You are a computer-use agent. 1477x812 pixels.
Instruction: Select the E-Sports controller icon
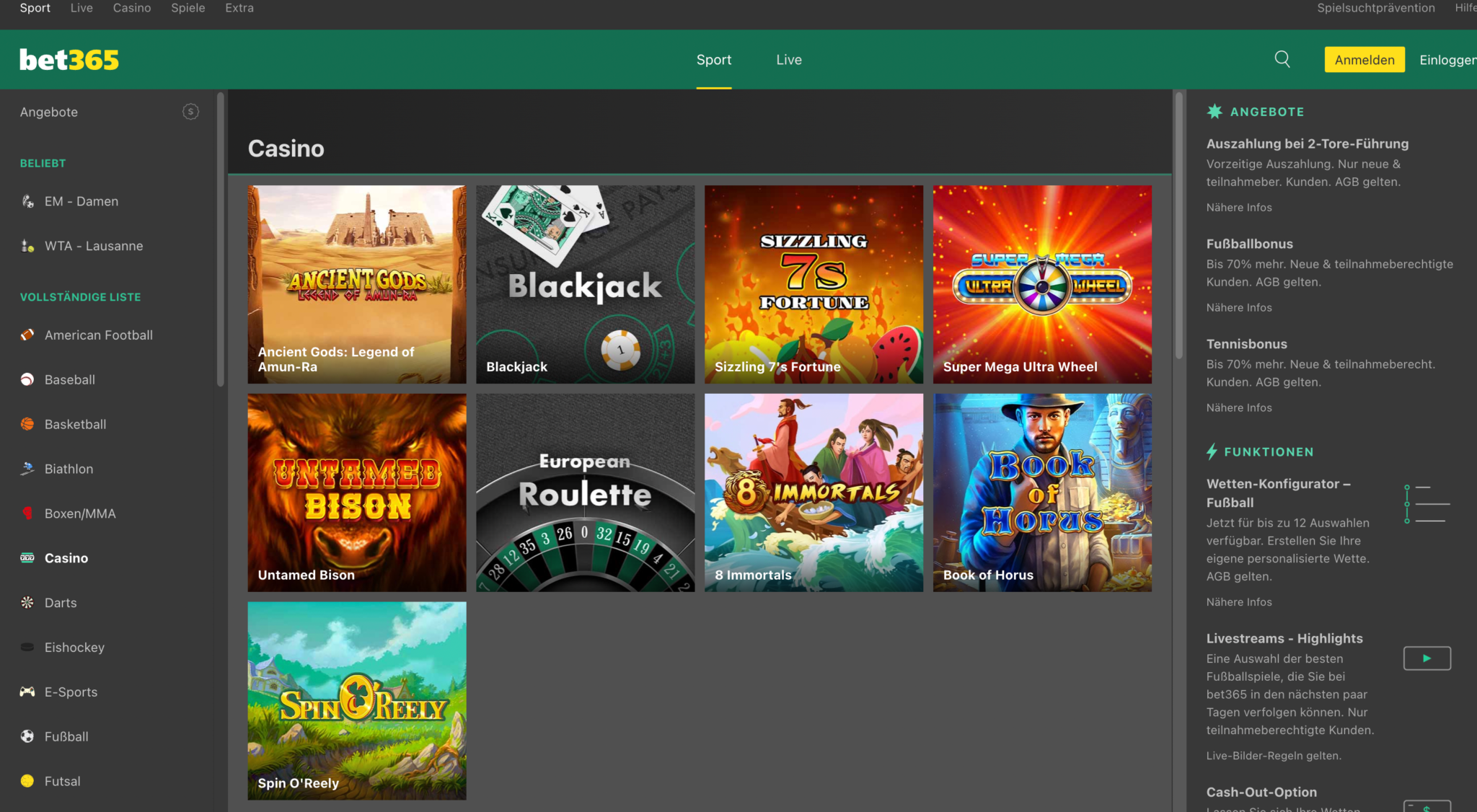27,692
